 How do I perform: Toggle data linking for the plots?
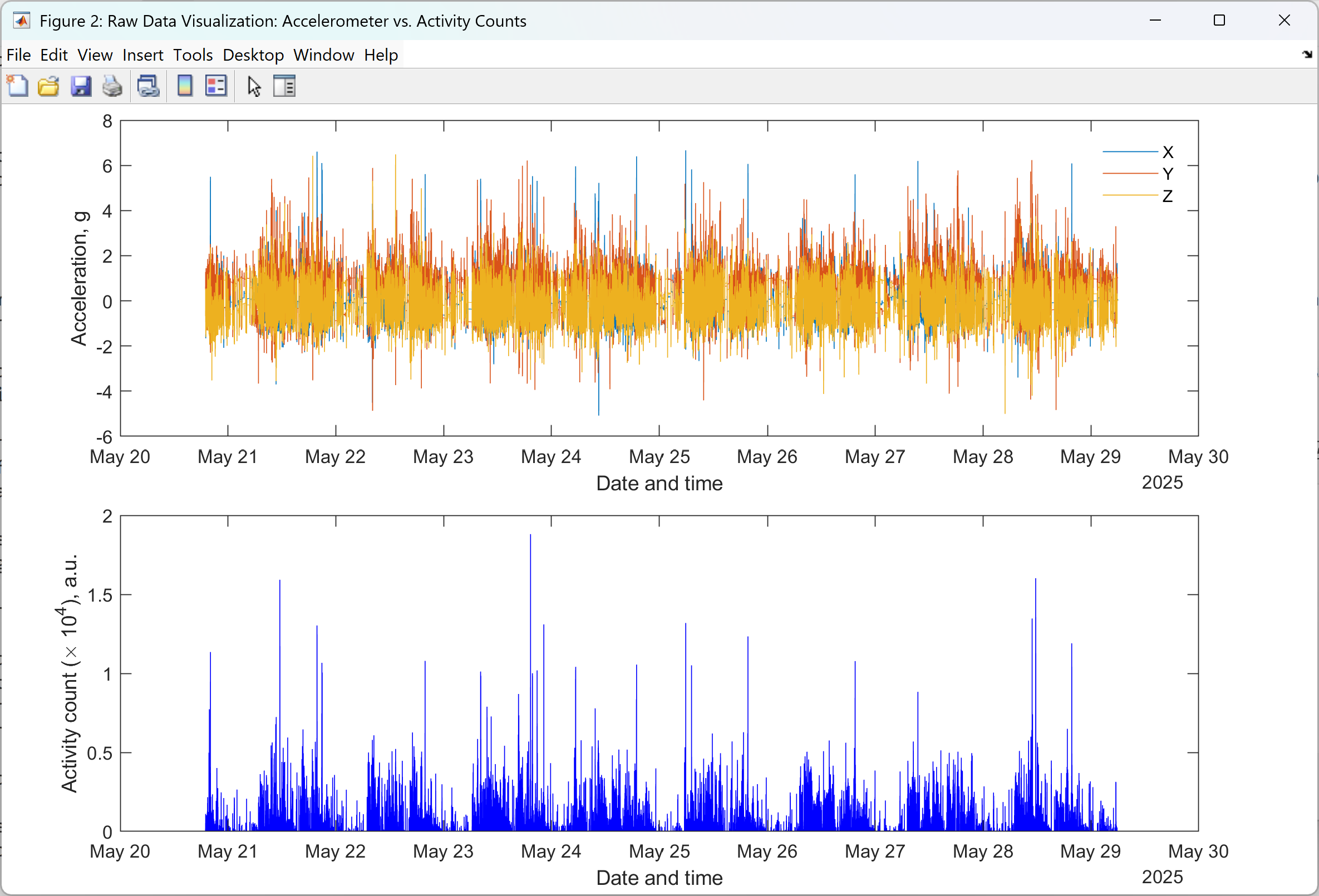(148, 86)
